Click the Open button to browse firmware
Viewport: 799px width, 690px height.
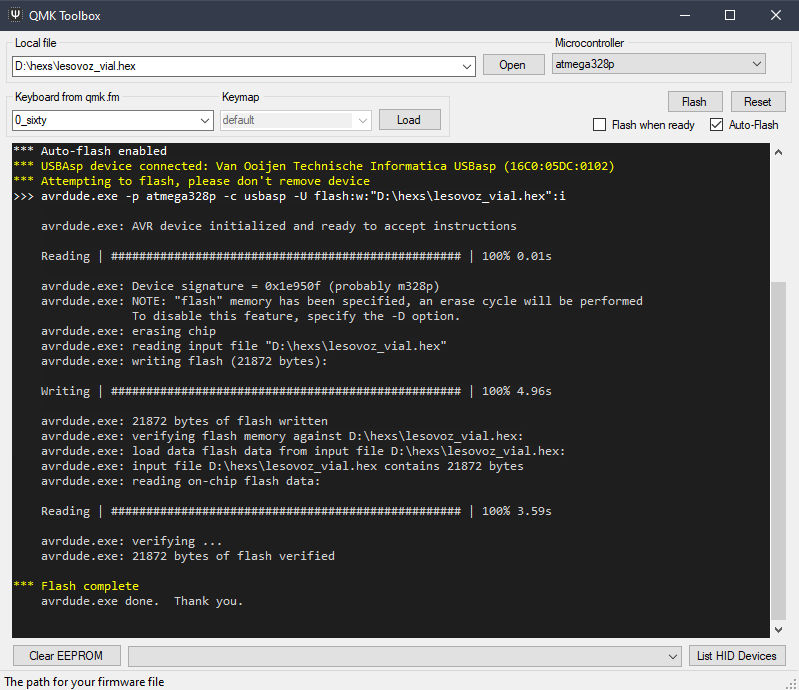click(x=512, y=65)
